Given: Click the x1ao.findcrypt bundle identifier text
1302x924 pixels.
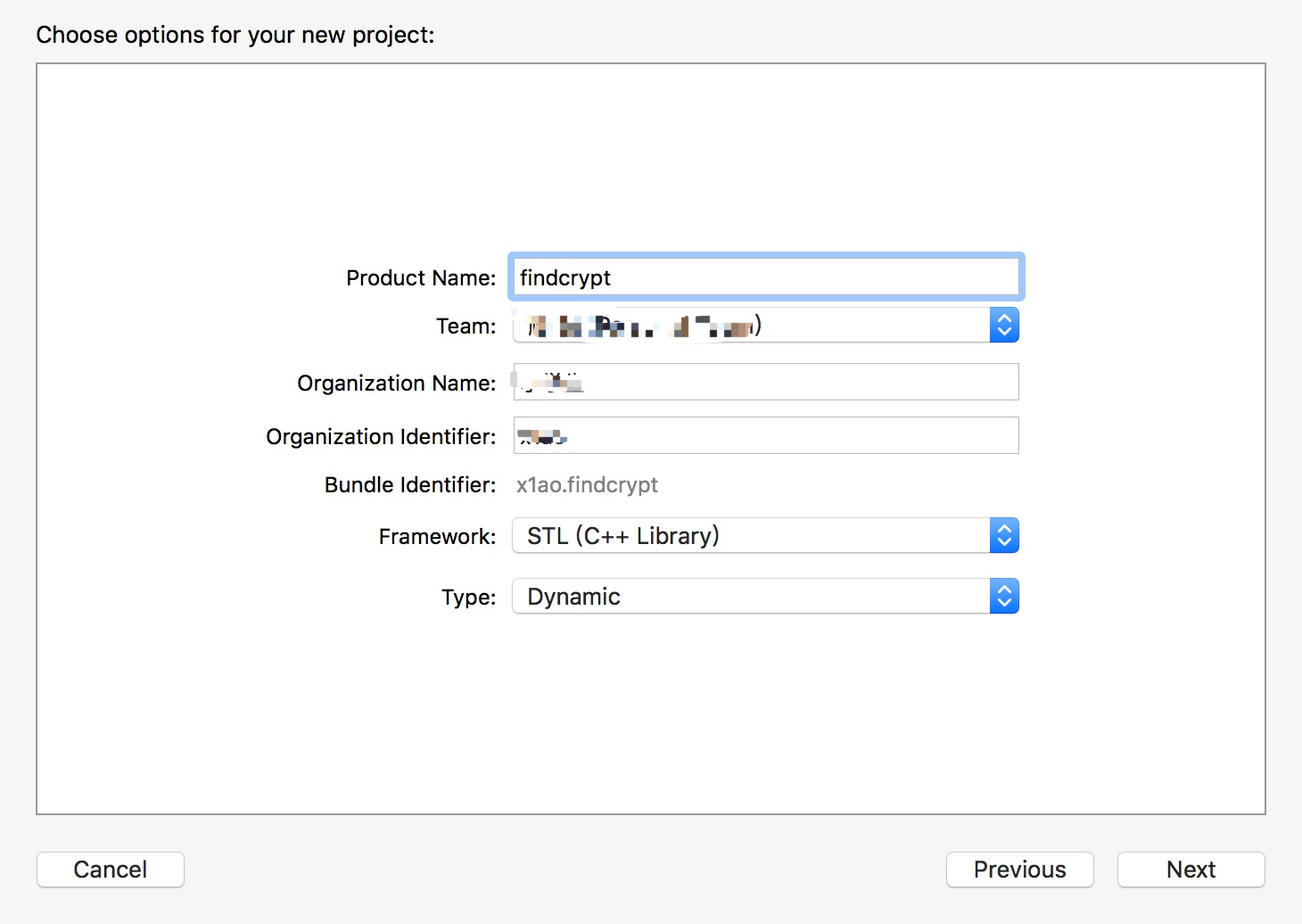Looking at the screenshot, I should pos(587,485).
